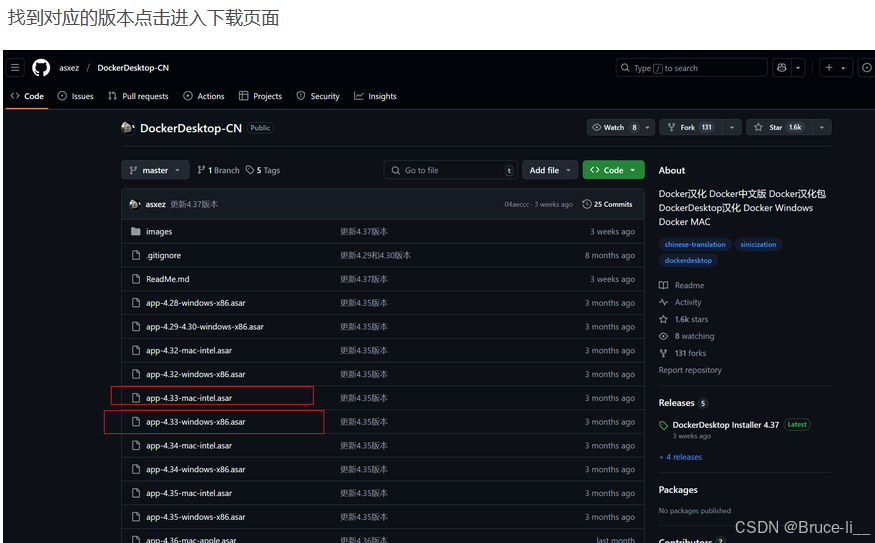Open DockerDesktop Installer 4.37 release
The image size is (875, 543).
[x=725, y=425]
